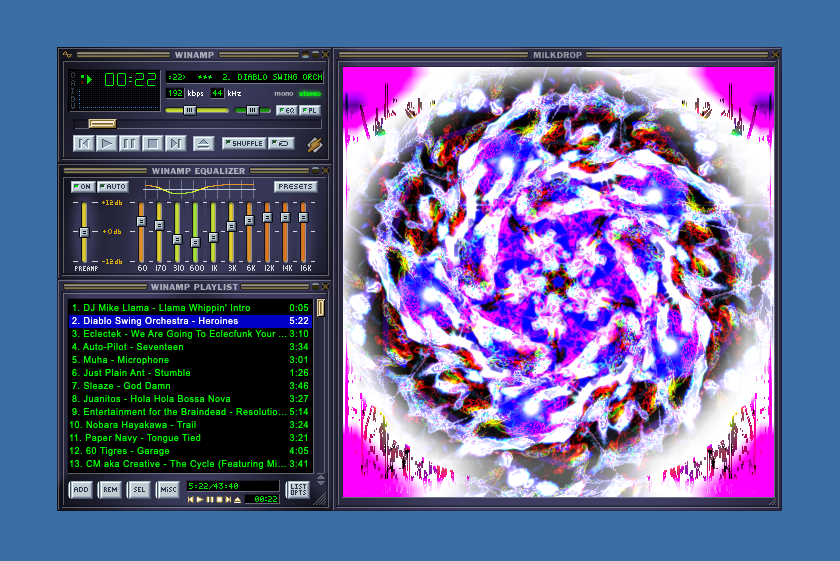Open the playlist SEL menu
This screenshot has width=840, height=561.
[x=139, y=490]
